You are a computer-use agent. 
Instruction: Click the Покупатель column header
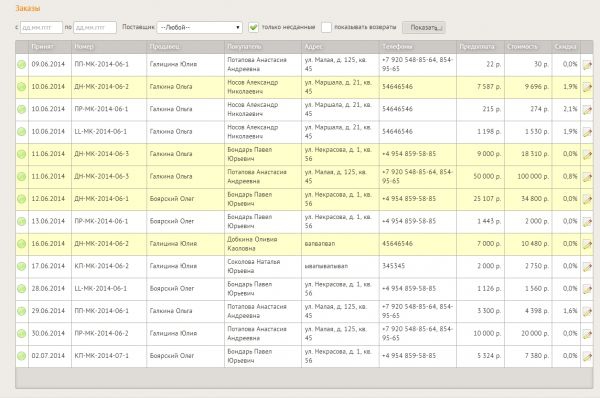(x=244, y=47)
